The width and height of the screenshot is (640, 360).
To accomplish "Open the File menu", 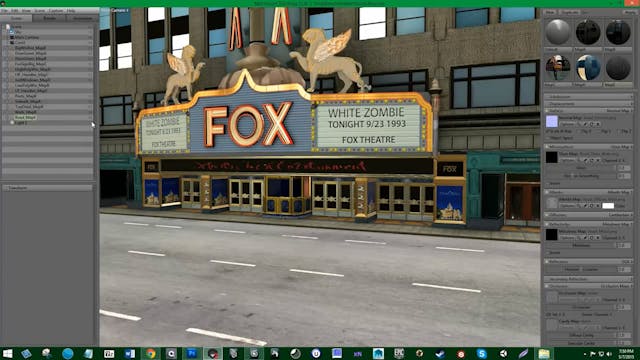I will point(4,11).
